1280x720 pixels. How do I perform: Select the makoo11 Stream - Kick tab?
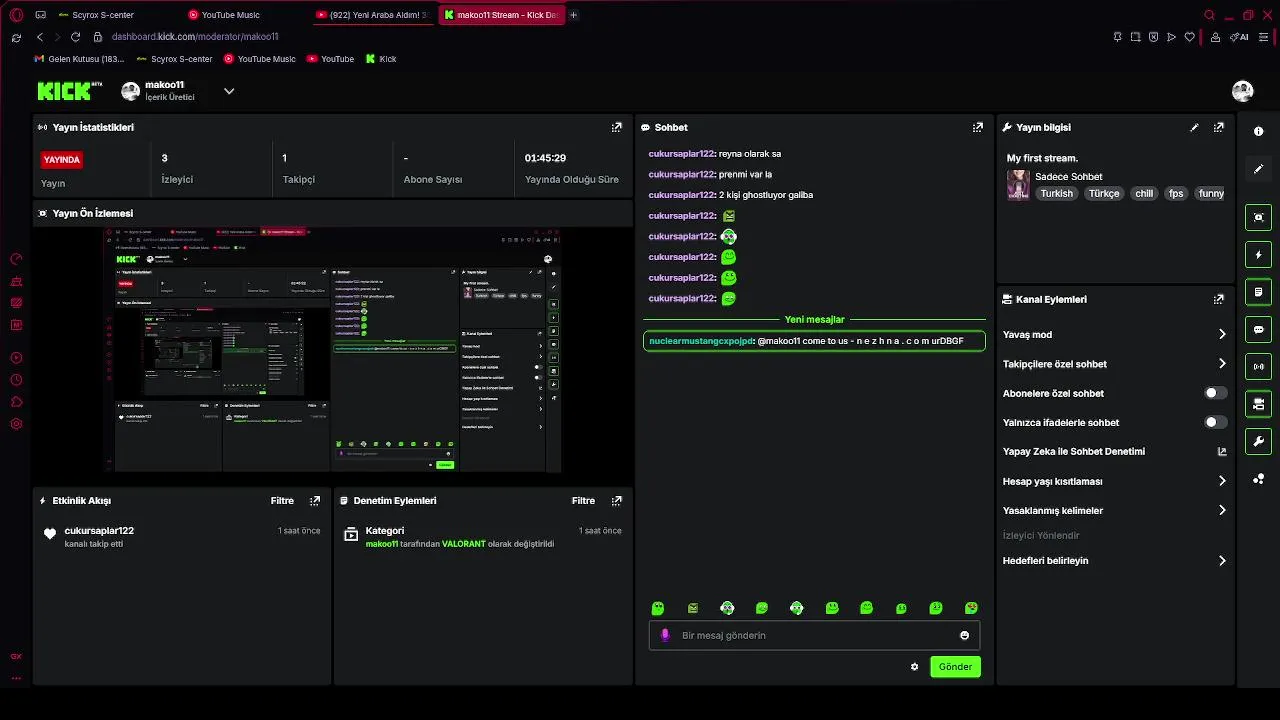tap(501, 15)
